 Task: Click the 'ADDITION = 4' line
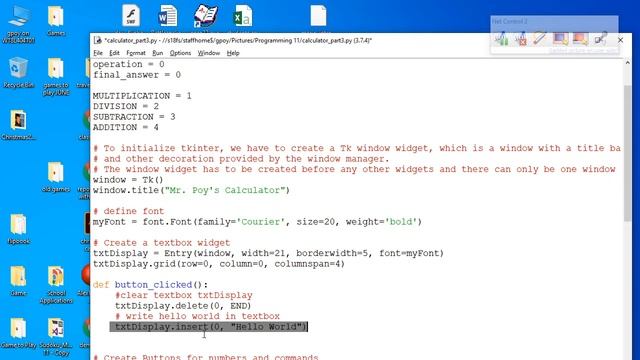(126, 127)
